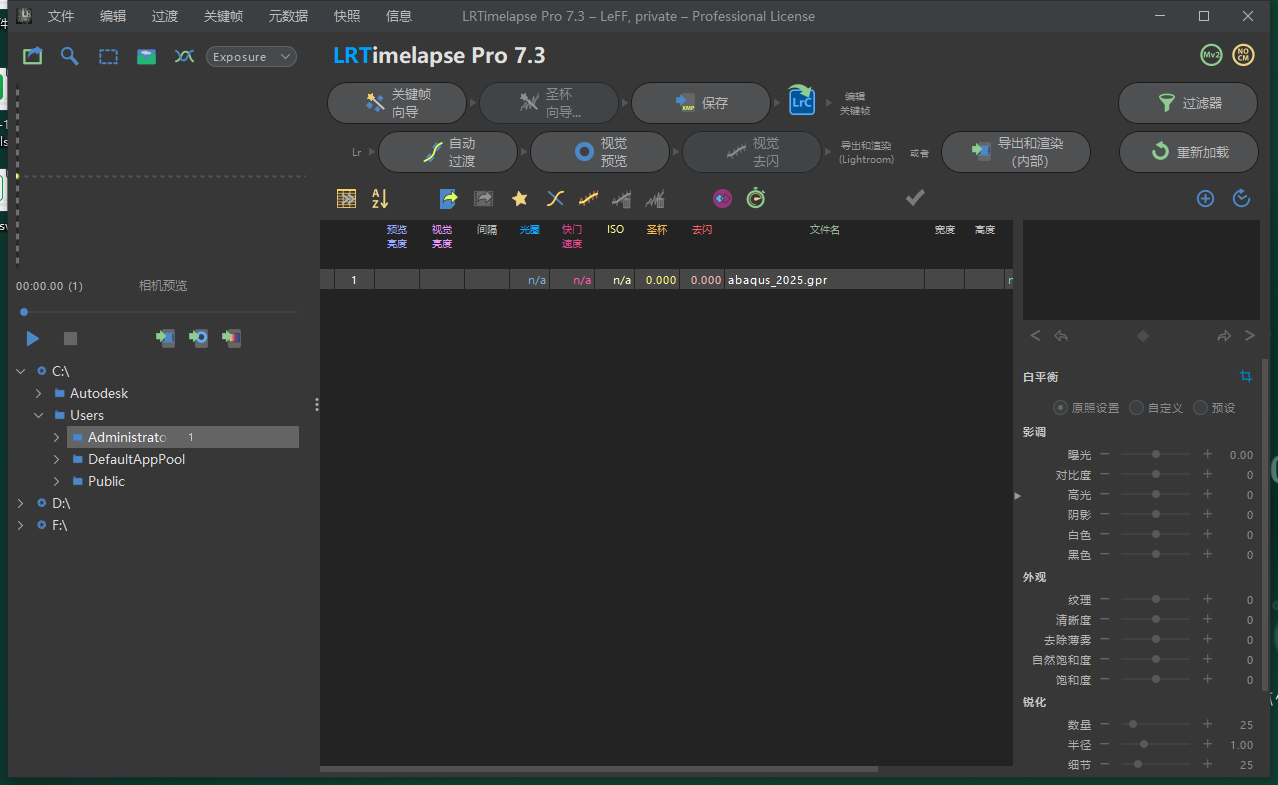Expand the Administrator folder
This screenshot has height=785, width=1278.
click(57, 437)
